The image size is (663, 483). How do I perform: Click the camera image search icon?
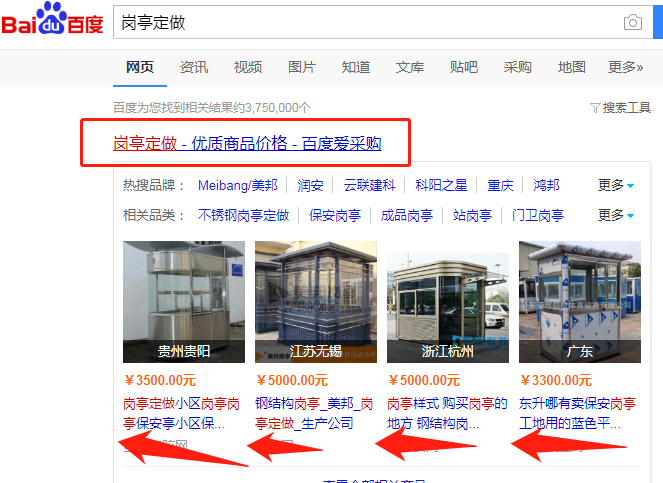point(633,22)
